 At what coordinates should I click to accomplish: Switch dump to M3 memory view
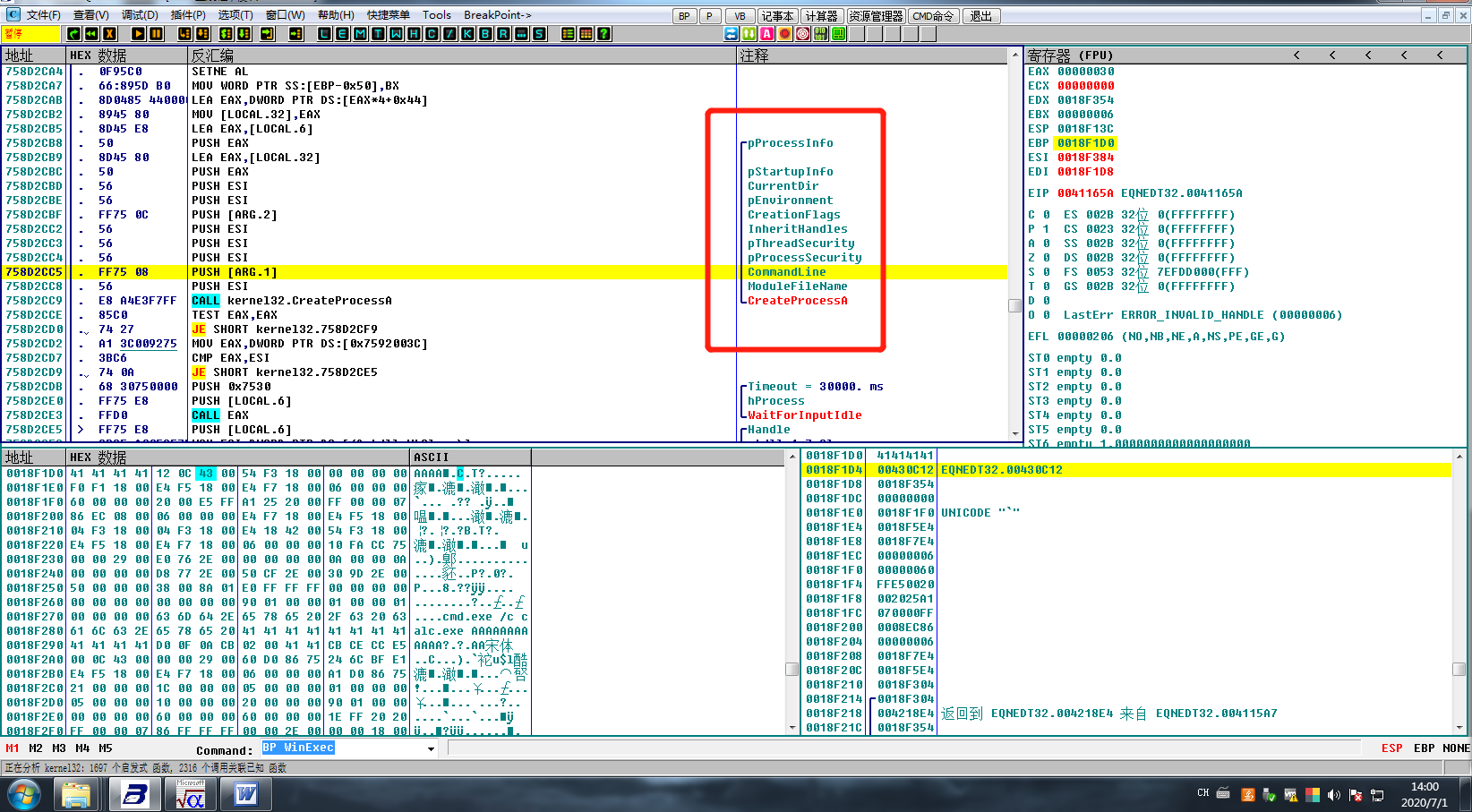pyautogui.click(x=59, y=748)
